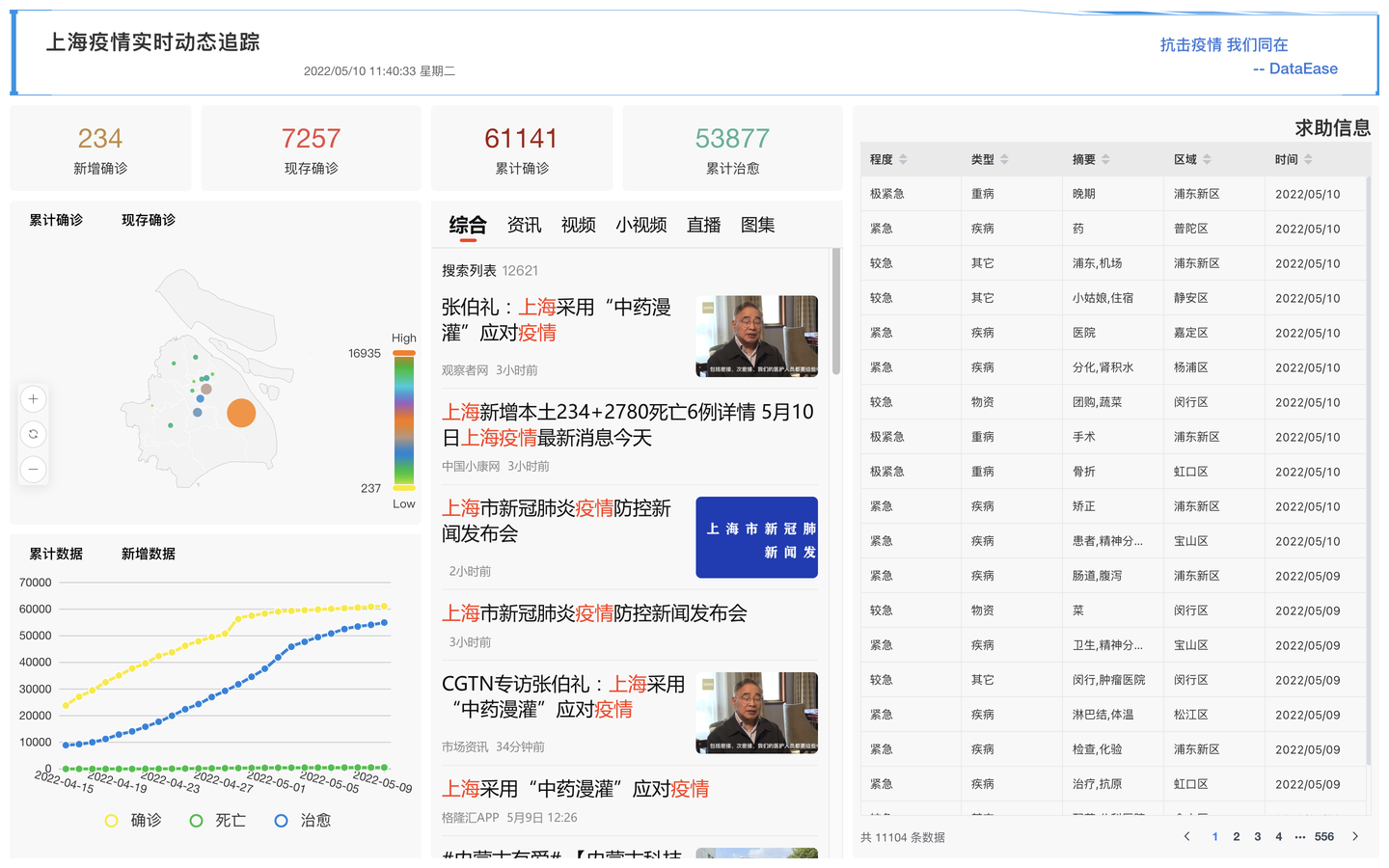This screenshot has width=1389, height=868.
Task: Go to previous page with left arrow
Action: click(1186, 836)
